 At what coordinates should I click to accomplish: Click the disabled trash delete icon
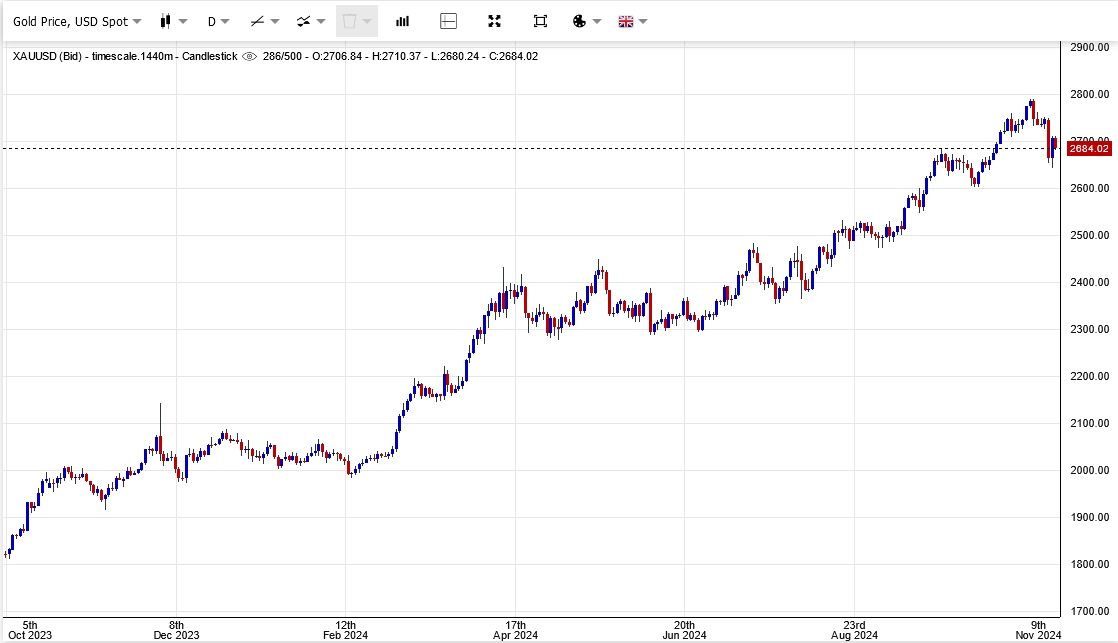tap(349, 21)
